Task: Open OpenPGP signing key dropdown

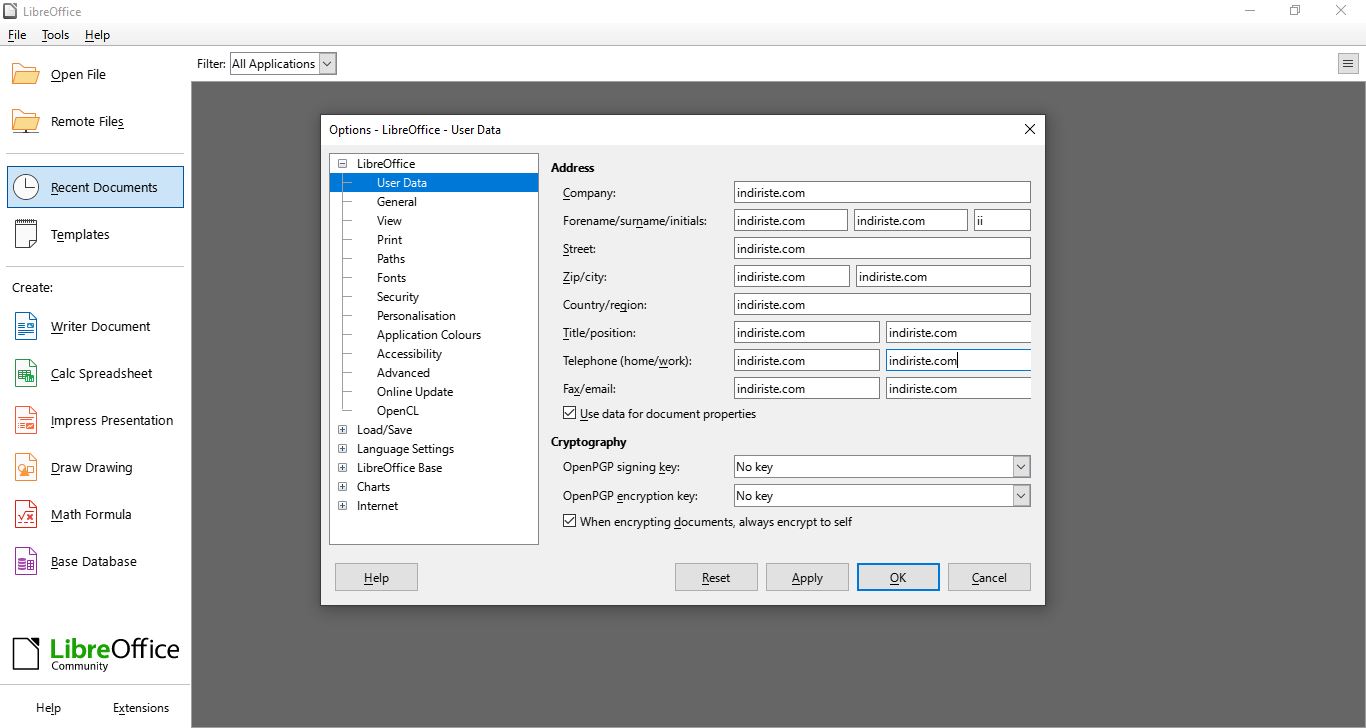Action: point(882,467)
